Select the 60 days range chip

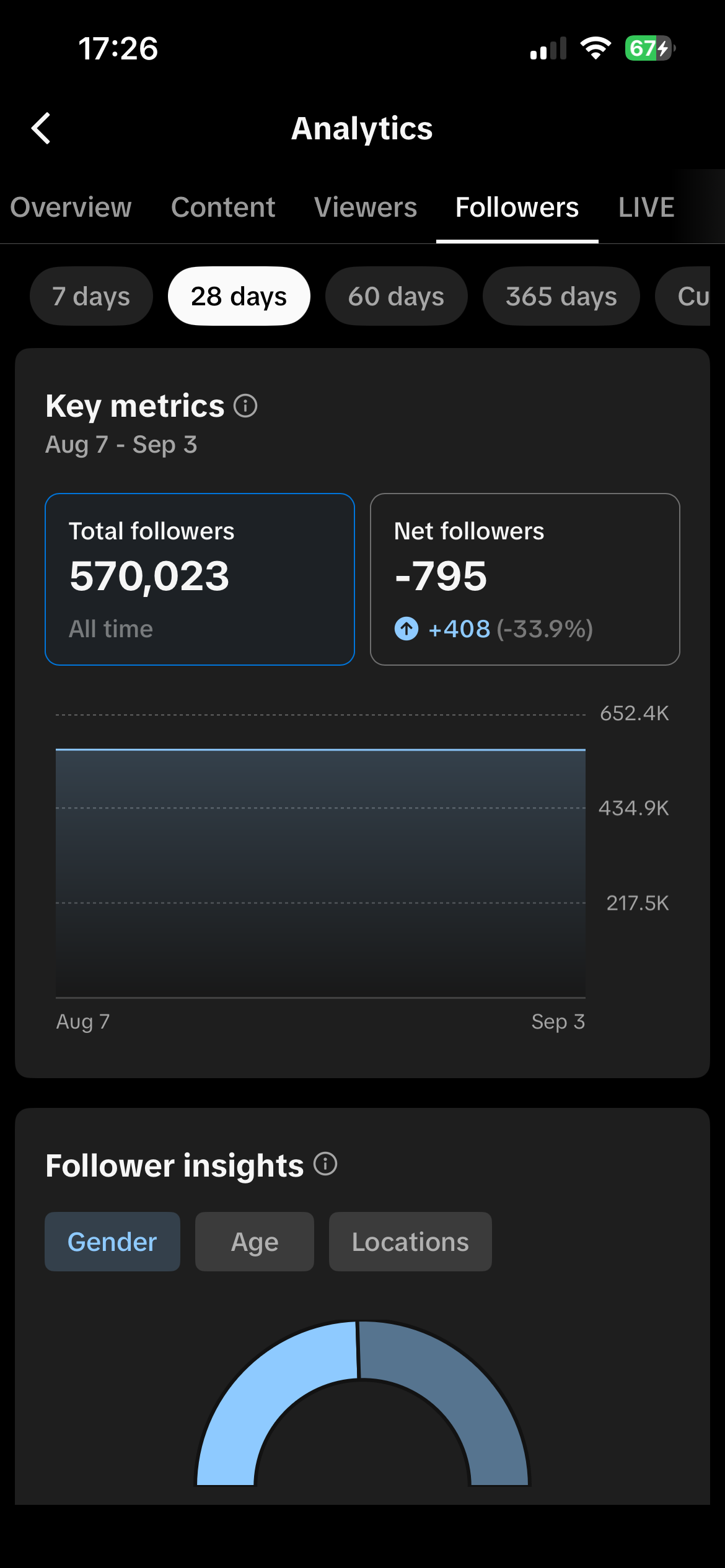point(396,296)
